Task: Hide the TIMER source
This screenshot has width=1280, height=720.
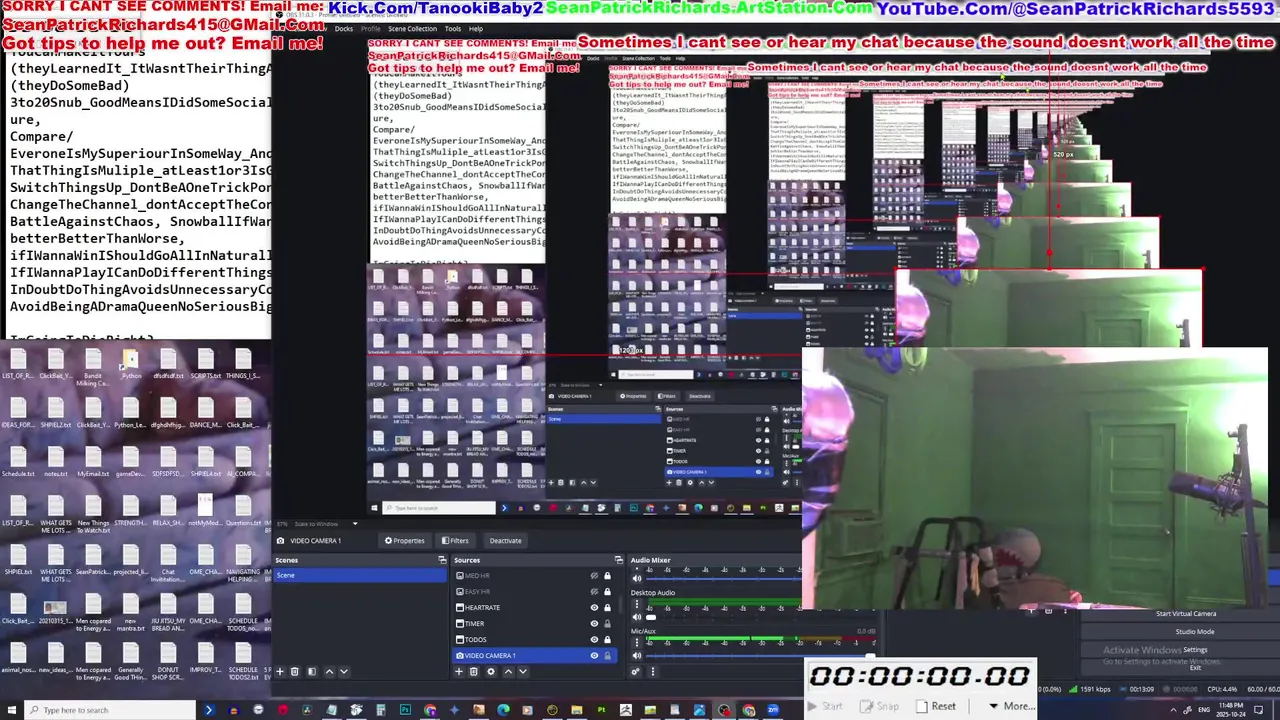Action: (594, 624)
